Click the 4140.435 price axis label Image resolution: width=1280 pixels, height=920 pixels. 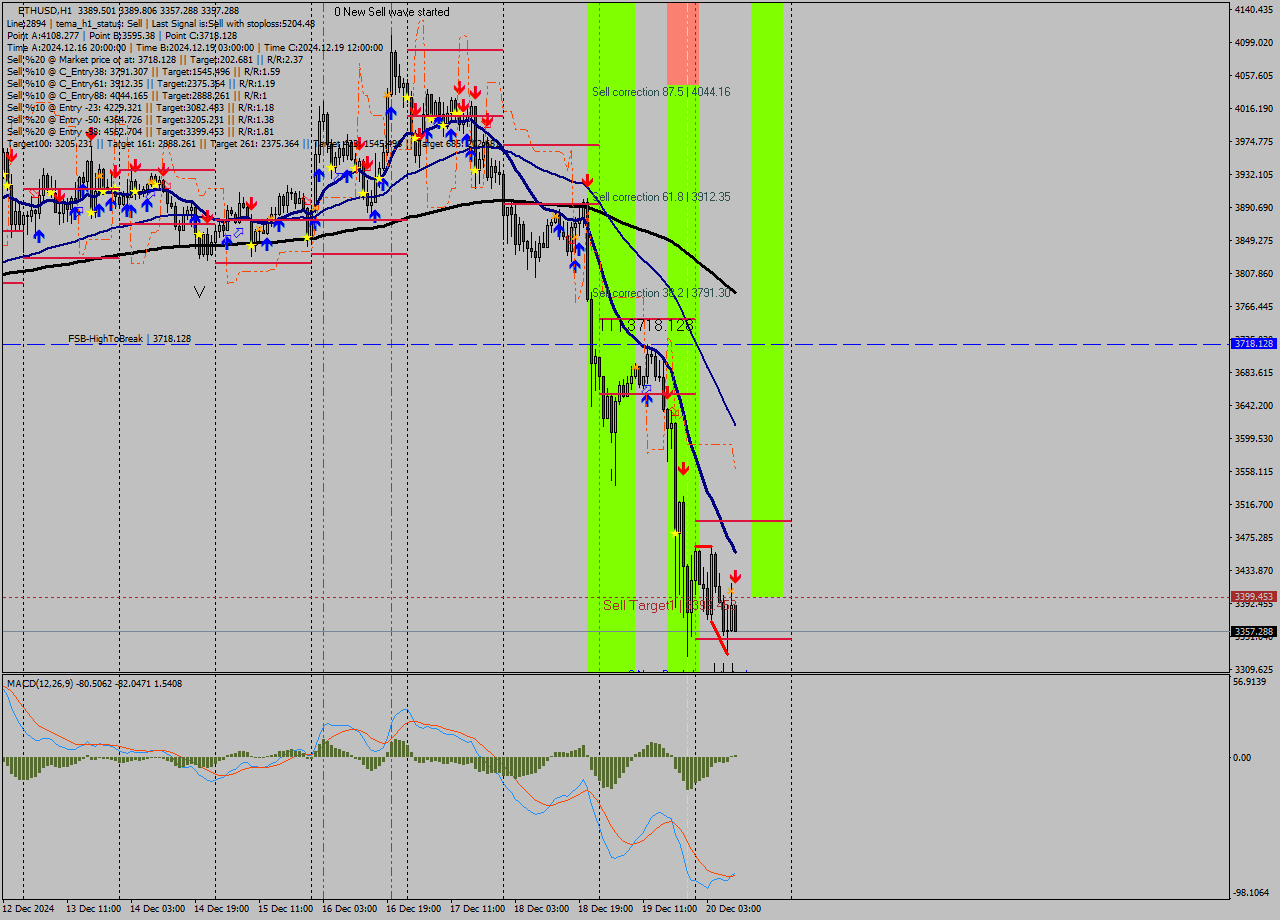(x=1254, y=9)
